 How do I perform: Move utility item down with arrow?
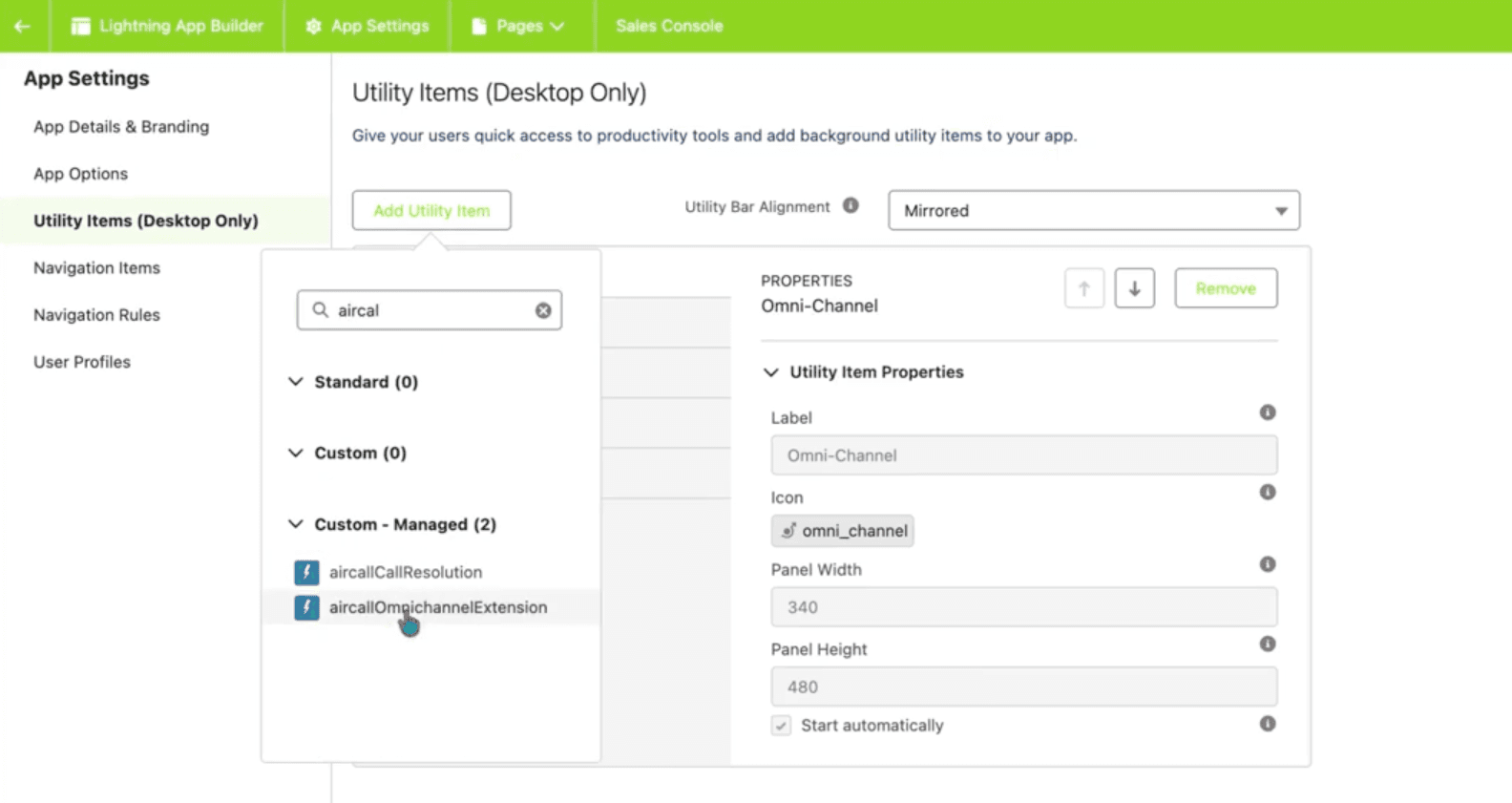pos(1135,288)
